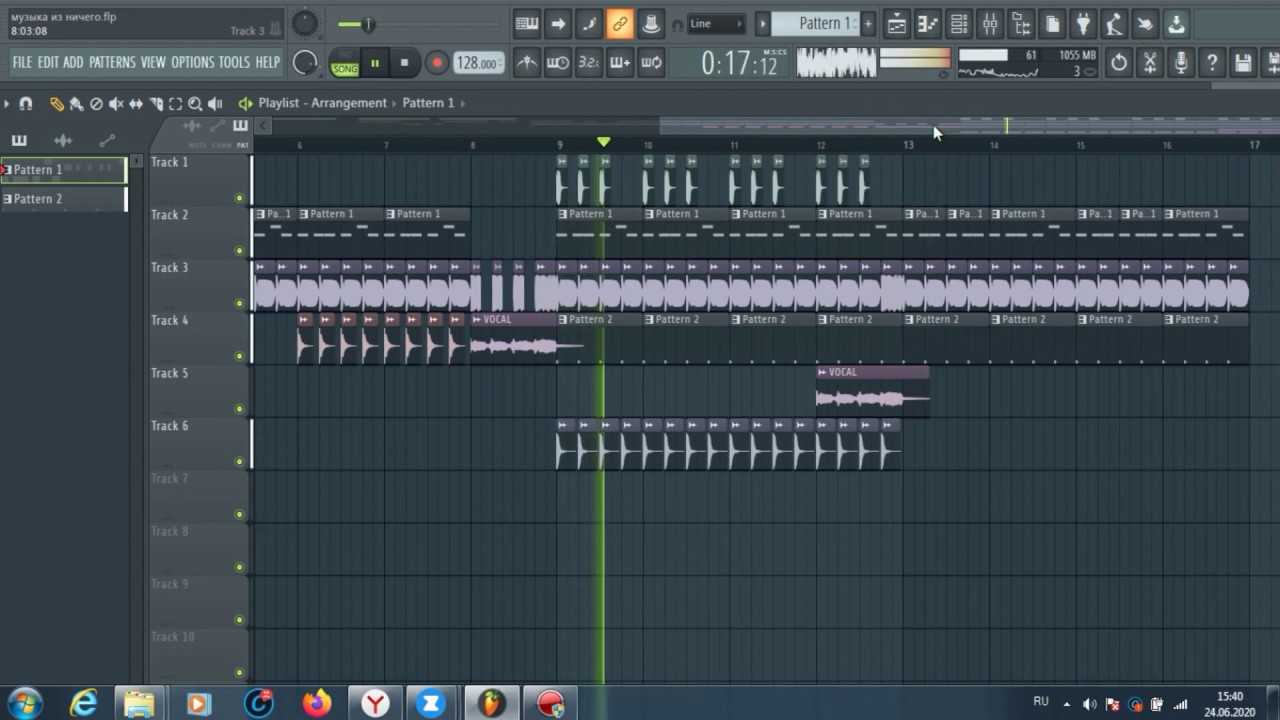This screenshot has height=720, width=1280.
Task: Toggle the playlist snap magnet icon
Action: (x=26, y=103)
